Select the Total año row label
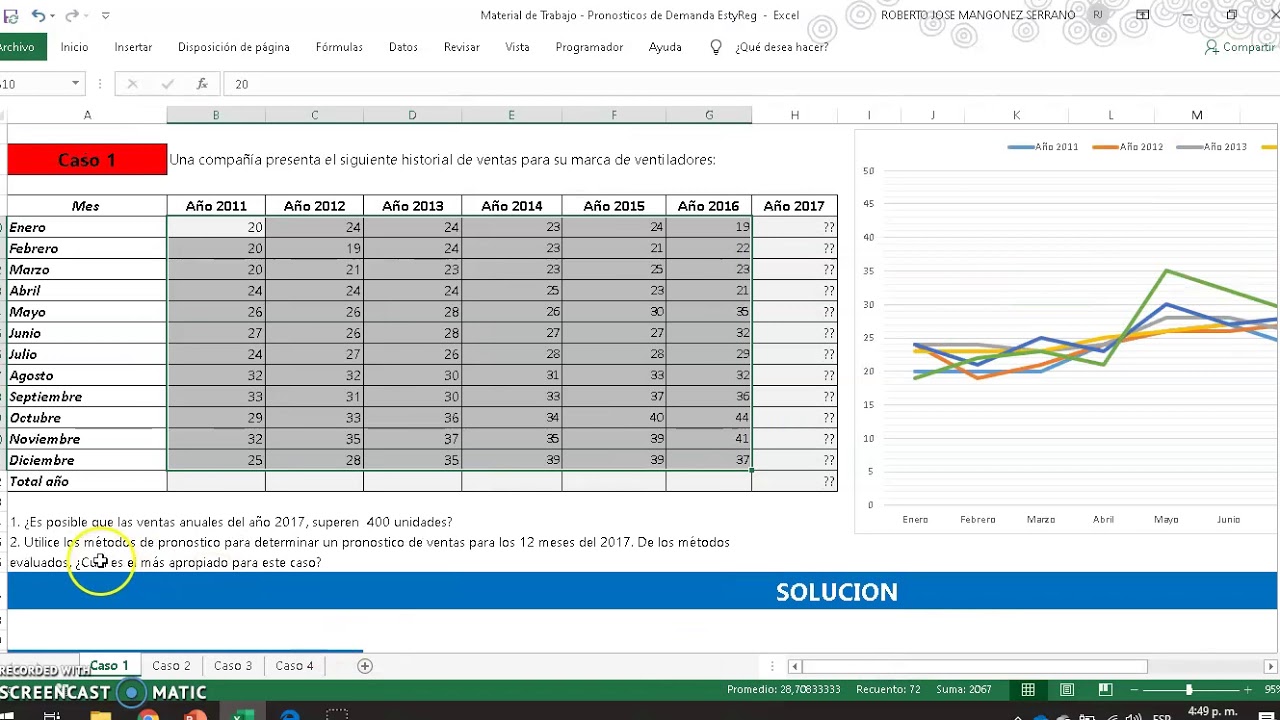The height and width of the screenshot is (720, 1280). 87,481
